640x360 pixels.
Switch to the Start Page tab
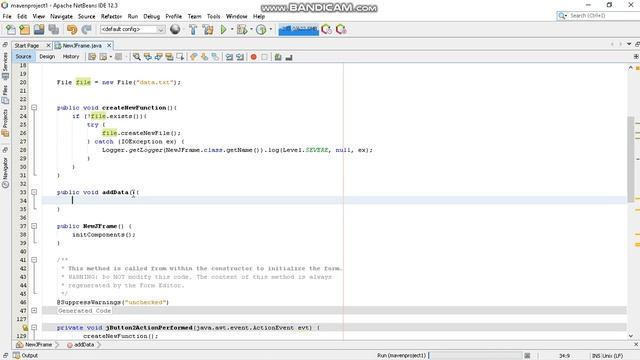[x=27, y=46]
